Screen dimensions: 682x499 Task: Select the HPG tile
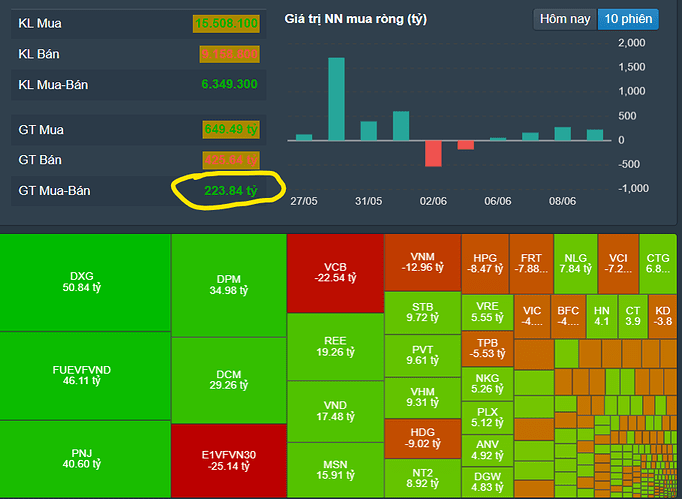click(484, 262)
